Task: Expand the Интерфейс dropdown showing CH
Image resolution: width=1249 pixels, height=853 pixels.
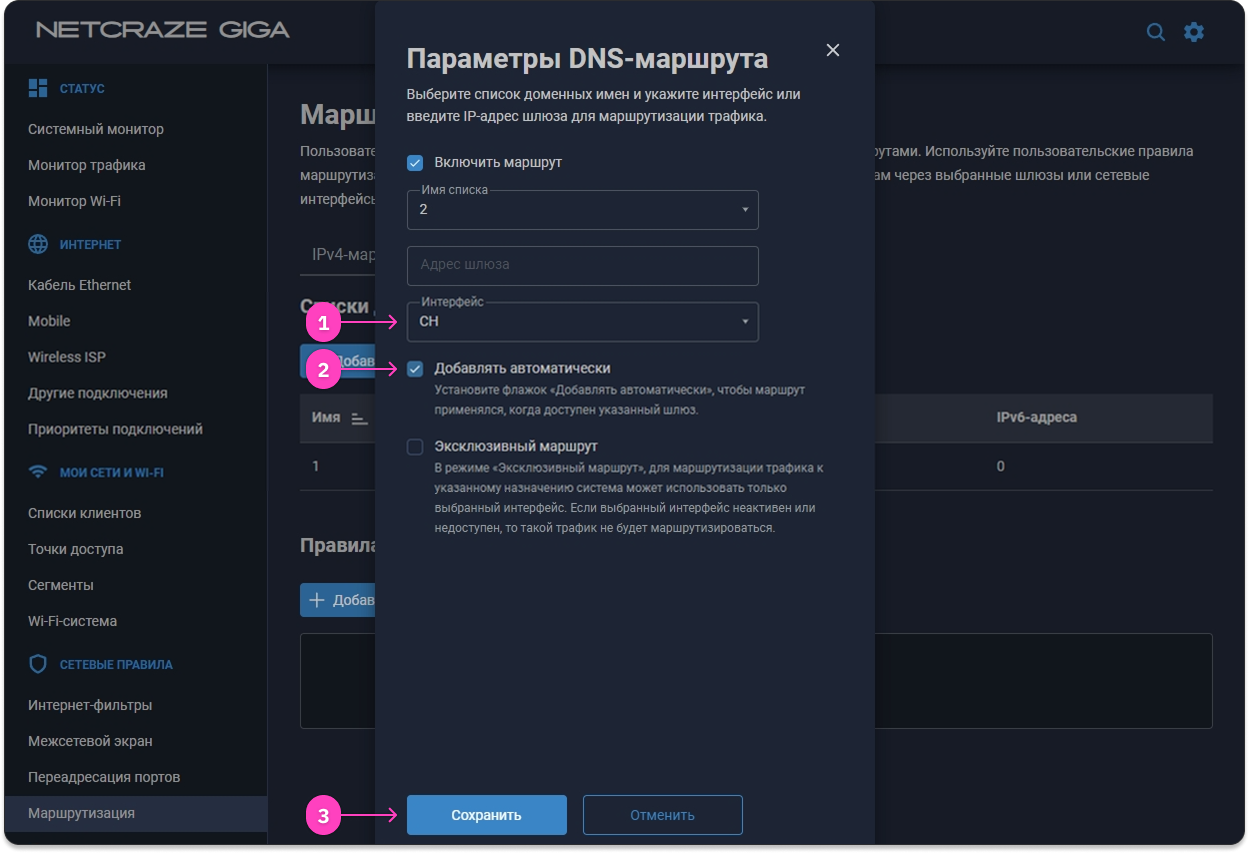Action: pos(582,322)
